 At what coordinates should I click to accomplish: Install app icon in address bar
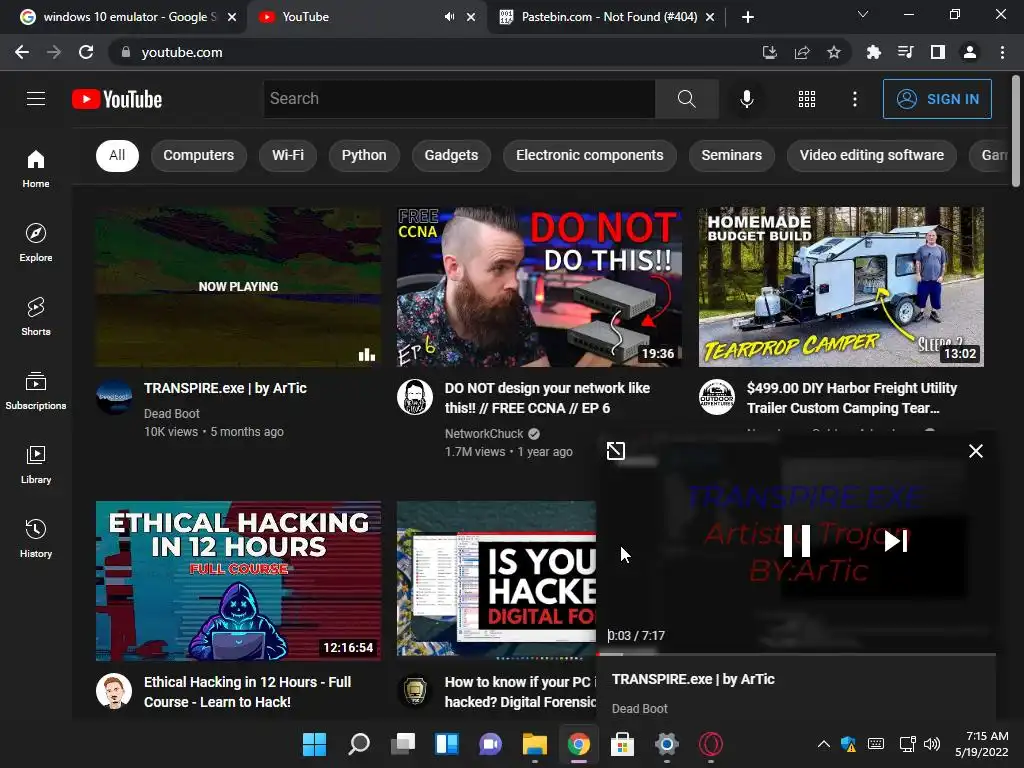(769, 52)
